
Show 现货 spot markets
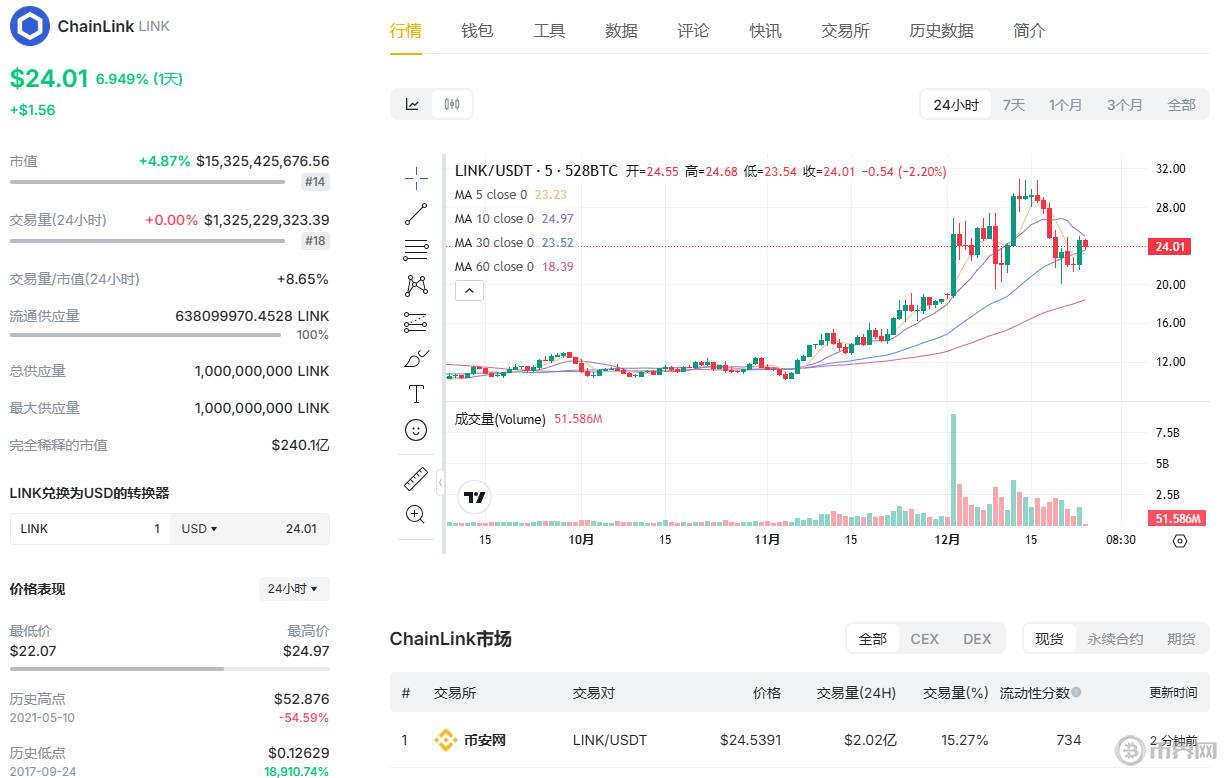[x=1049, y=639]
